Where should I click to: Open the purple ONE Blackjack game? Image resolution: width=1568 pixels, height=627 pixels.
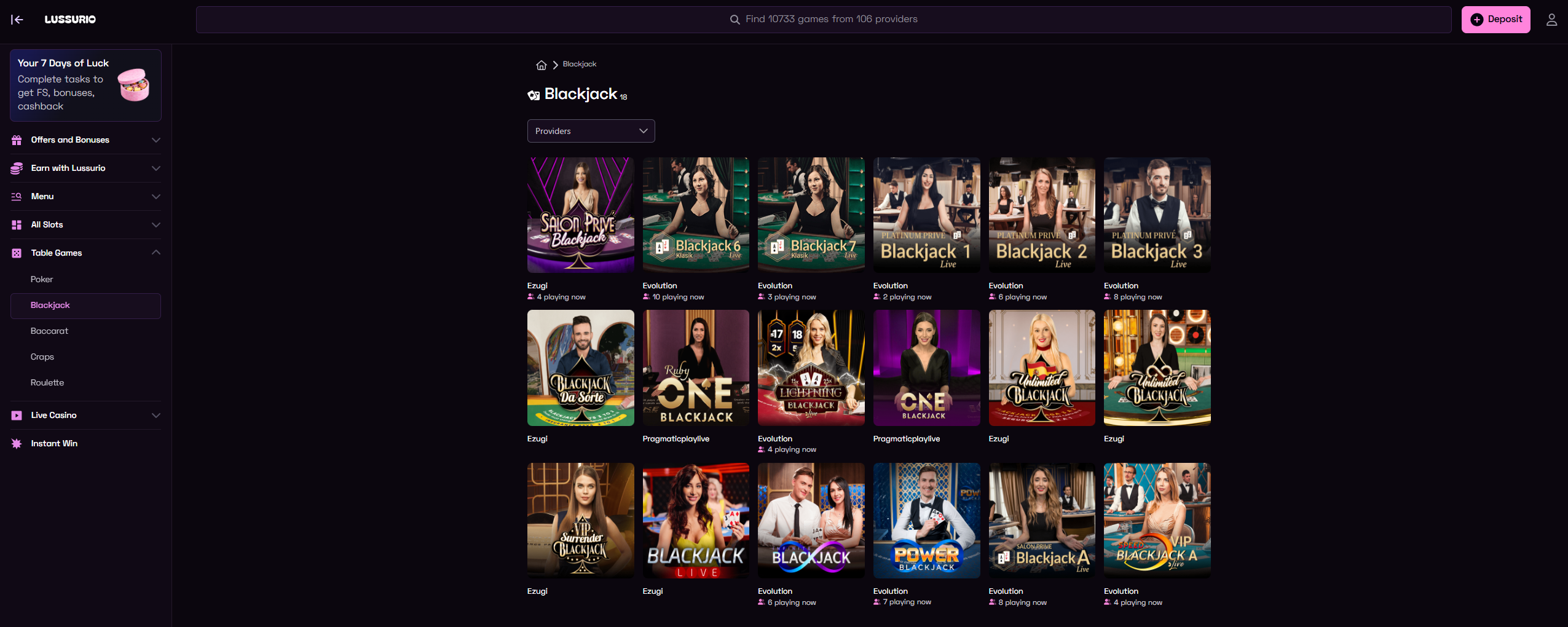point(926,368)
